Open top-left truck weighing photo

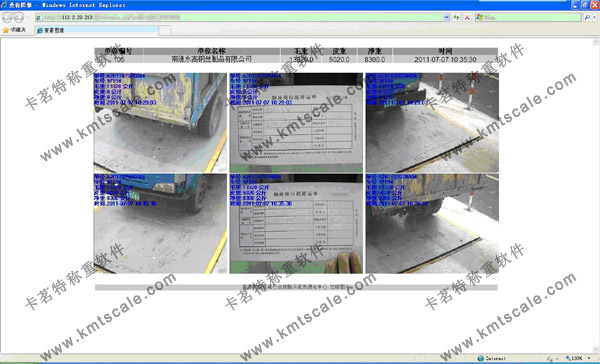point(160,122)
